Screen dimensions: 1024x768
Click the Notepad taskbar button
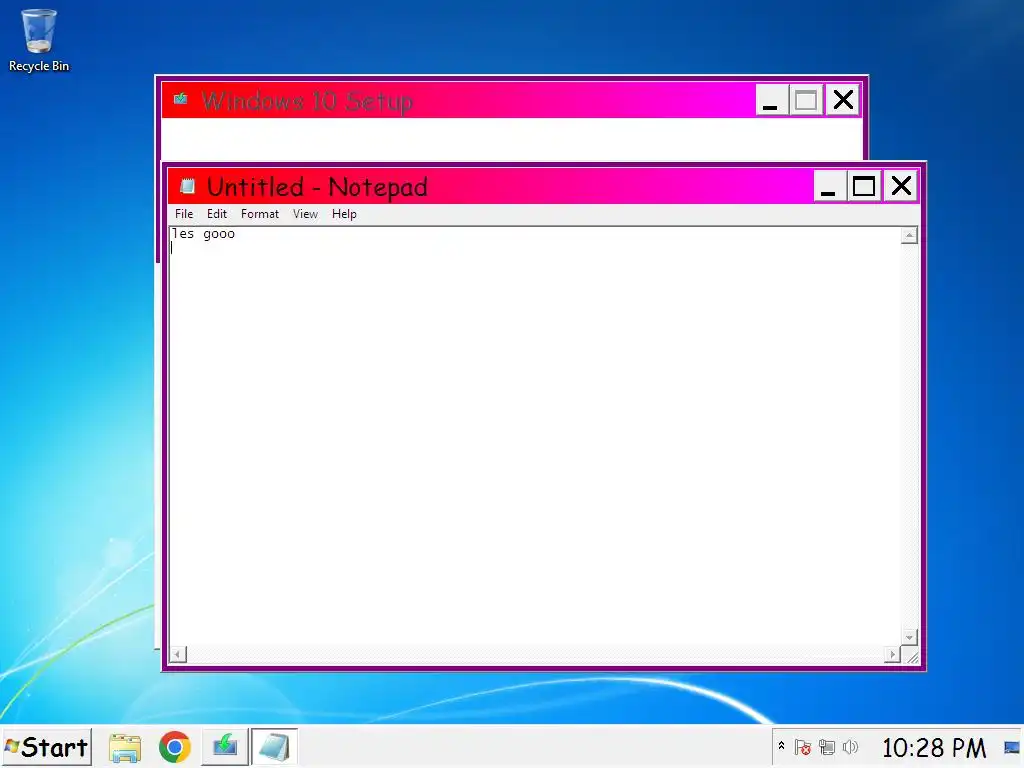point(274,747)
